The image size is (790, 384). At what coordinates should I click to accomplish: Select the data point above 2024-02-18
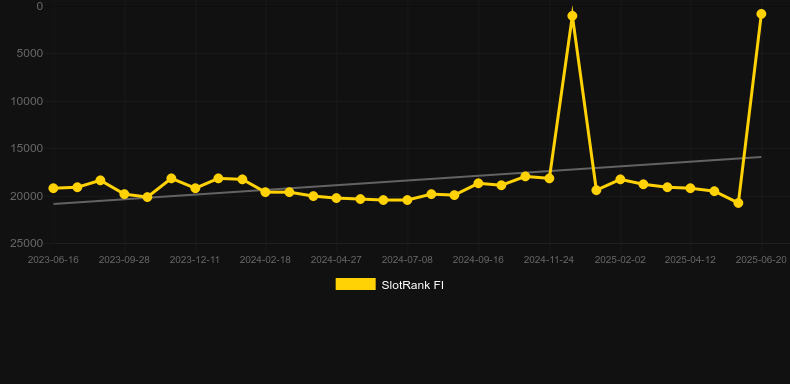point(266,192)
